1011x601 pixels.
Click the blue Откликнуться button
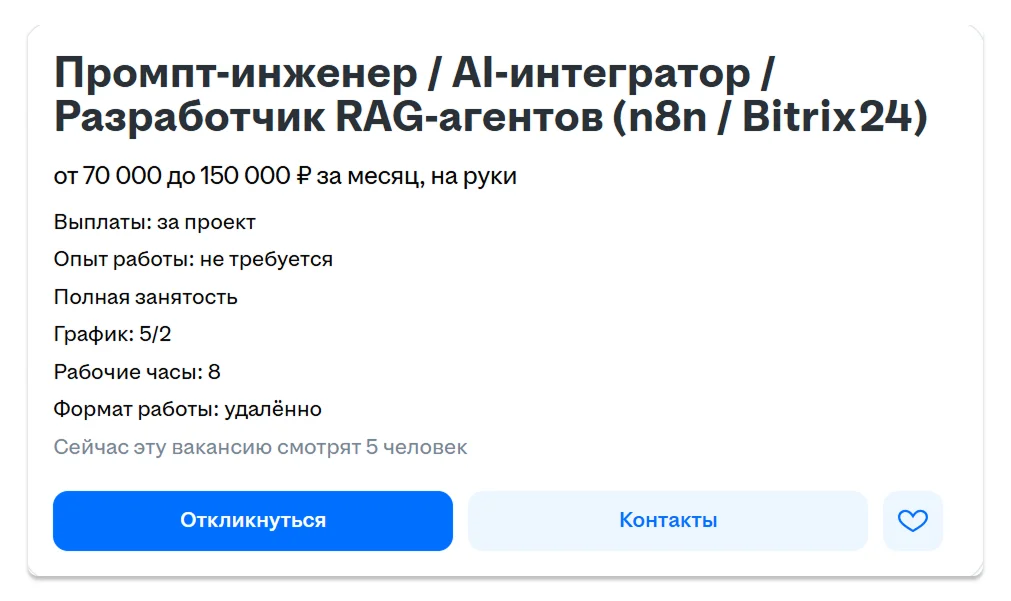[x=252, y=521]
